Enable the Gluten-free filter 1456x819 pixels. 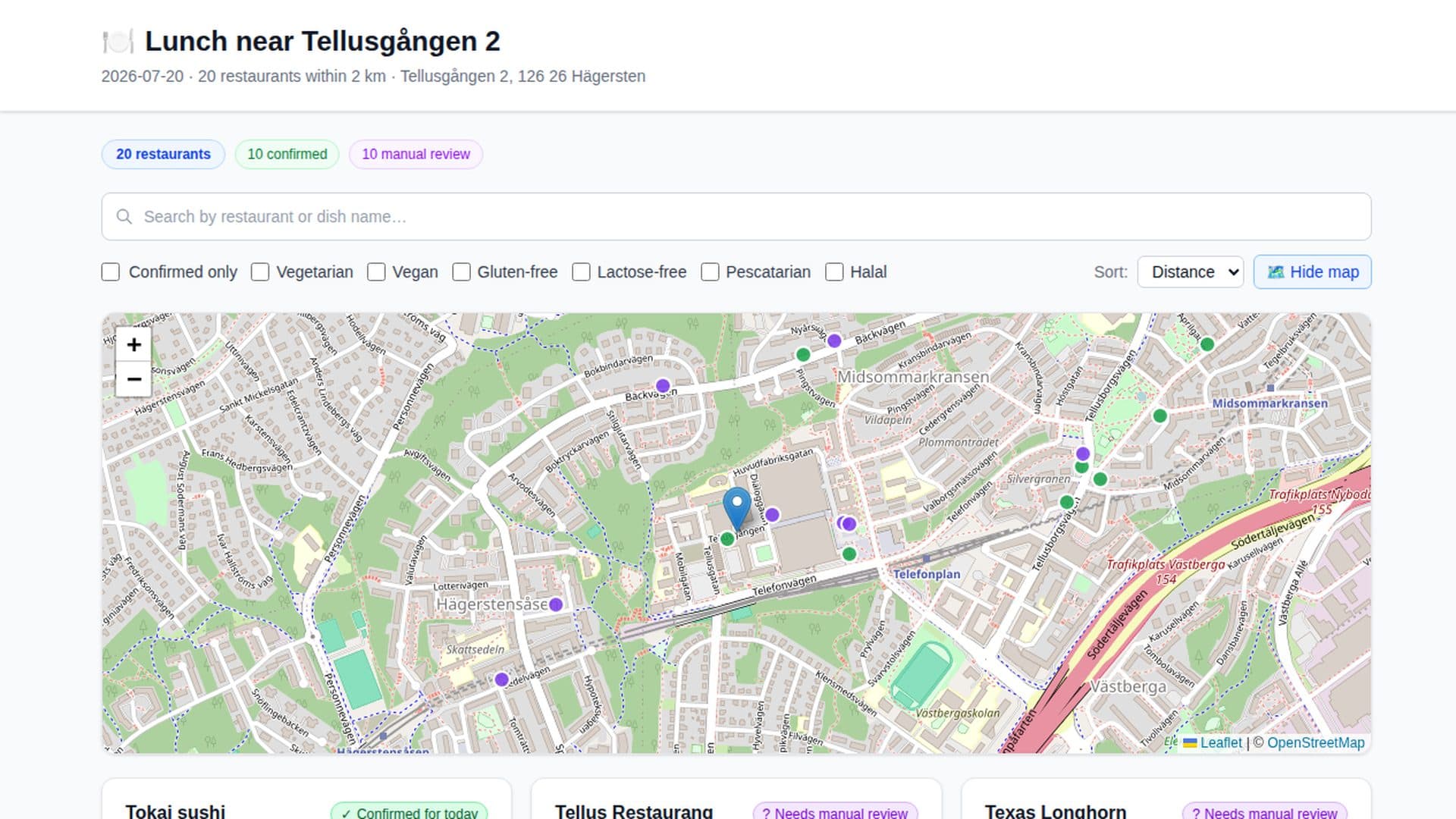pyautogui.click(x=461, y=272)
